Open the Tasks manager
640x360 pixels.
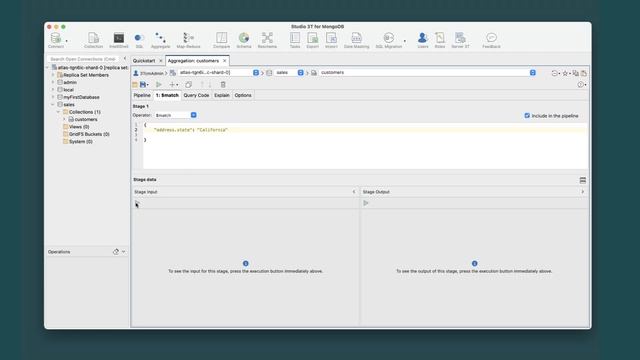tap(295, 40)
